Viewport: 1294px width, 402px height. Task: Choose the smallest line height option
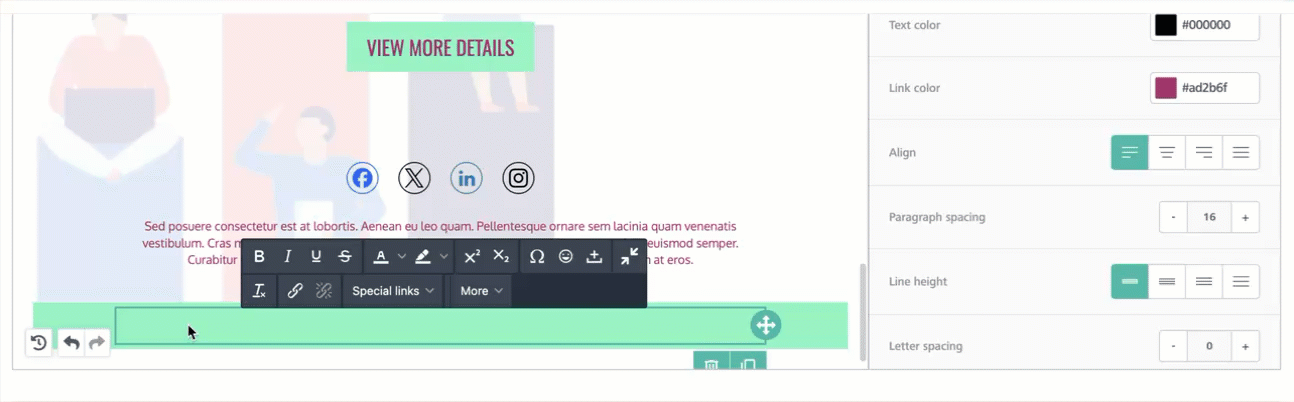click(x=1129, y=282)
